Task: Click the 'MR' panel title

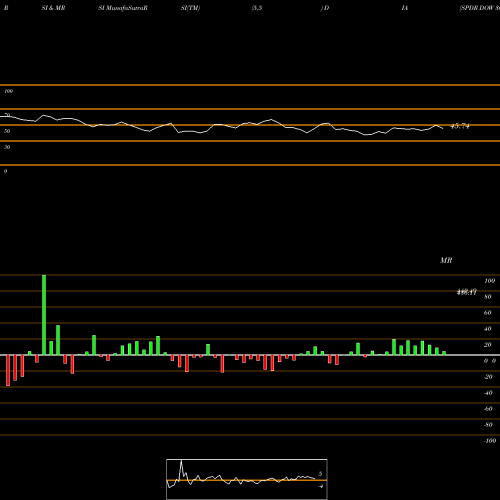Action: [x=446, y=260]
